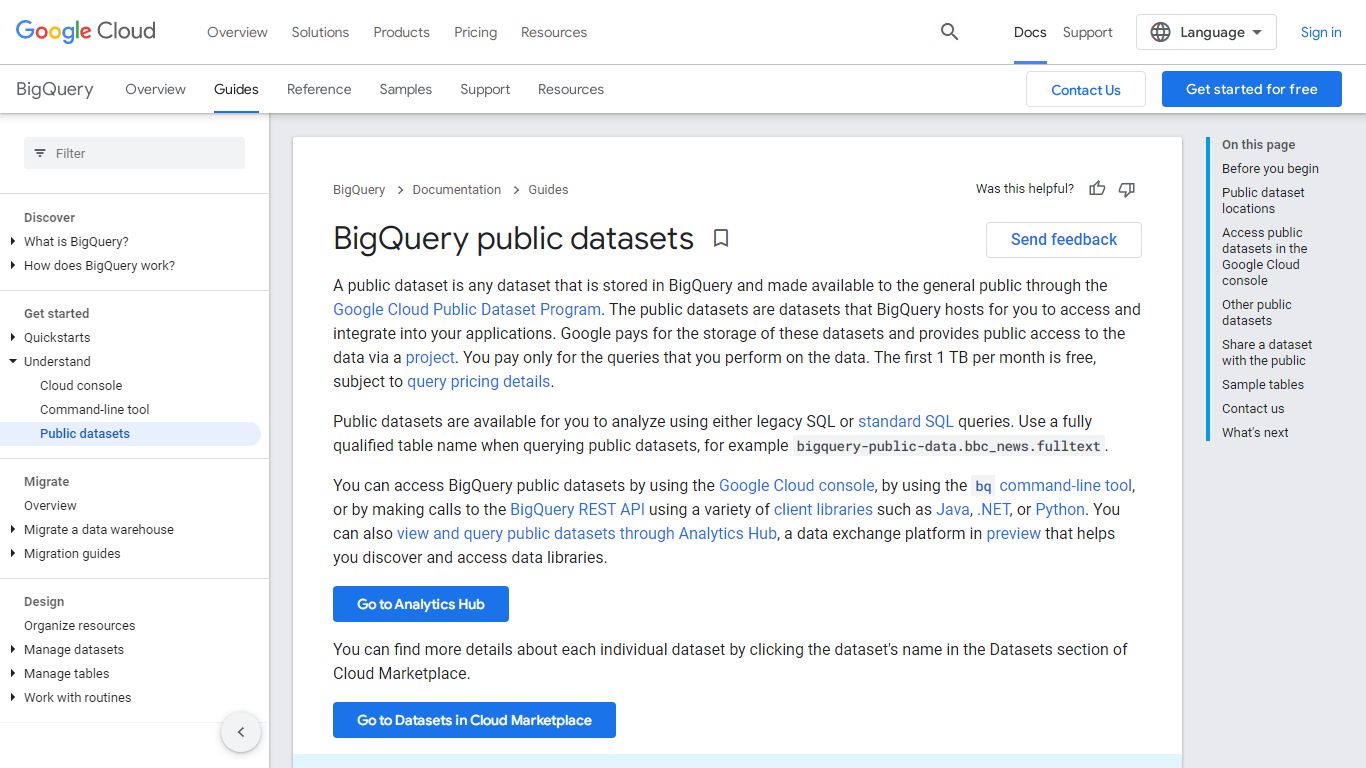Click Go to Analytics Hub button
Image resolution: width=1366 pixels, height=768 pixels.
[421, 604]
